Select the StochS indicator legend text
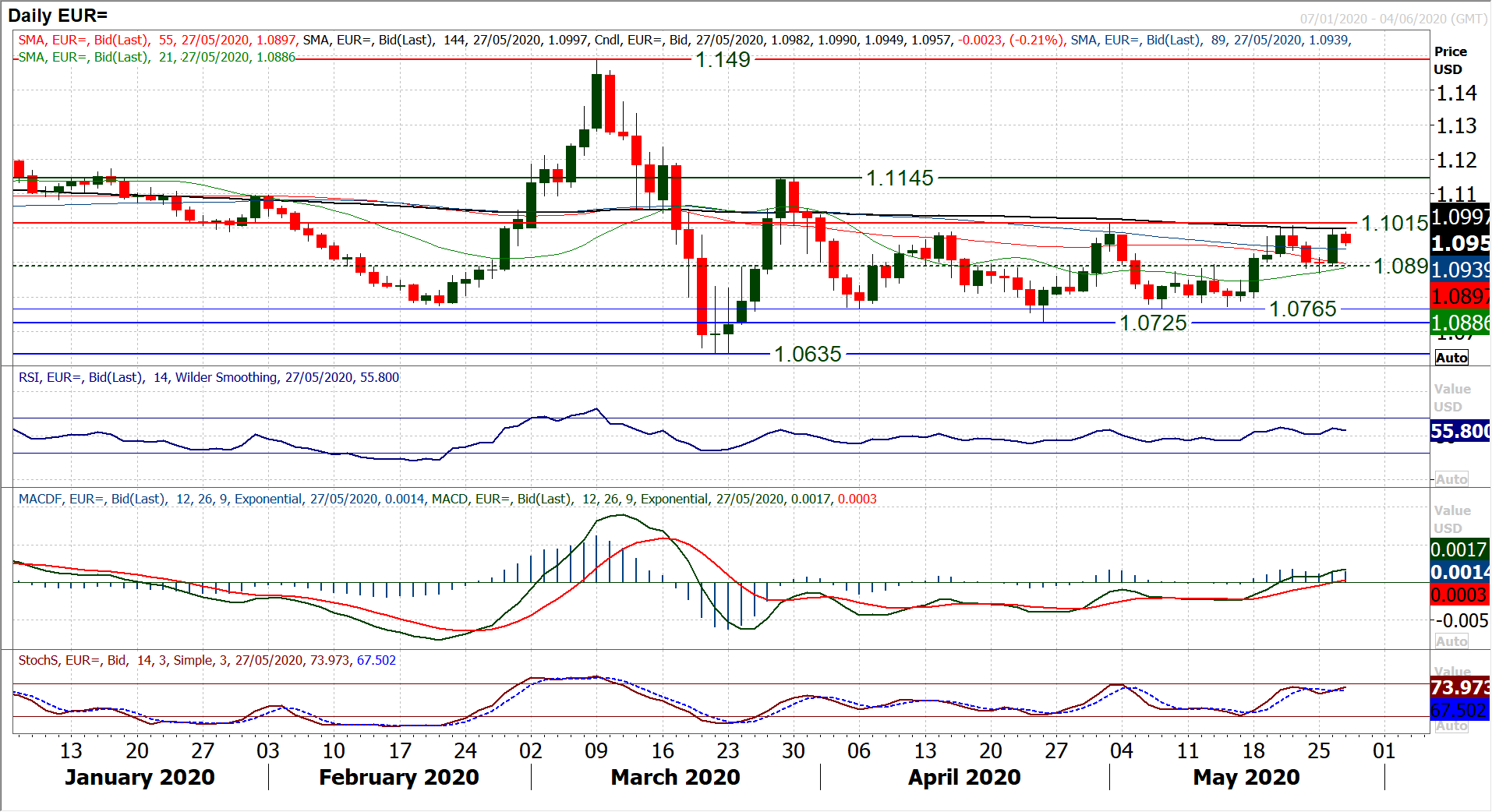This screenshot has height=812, width=1492. tap(207, 661)
